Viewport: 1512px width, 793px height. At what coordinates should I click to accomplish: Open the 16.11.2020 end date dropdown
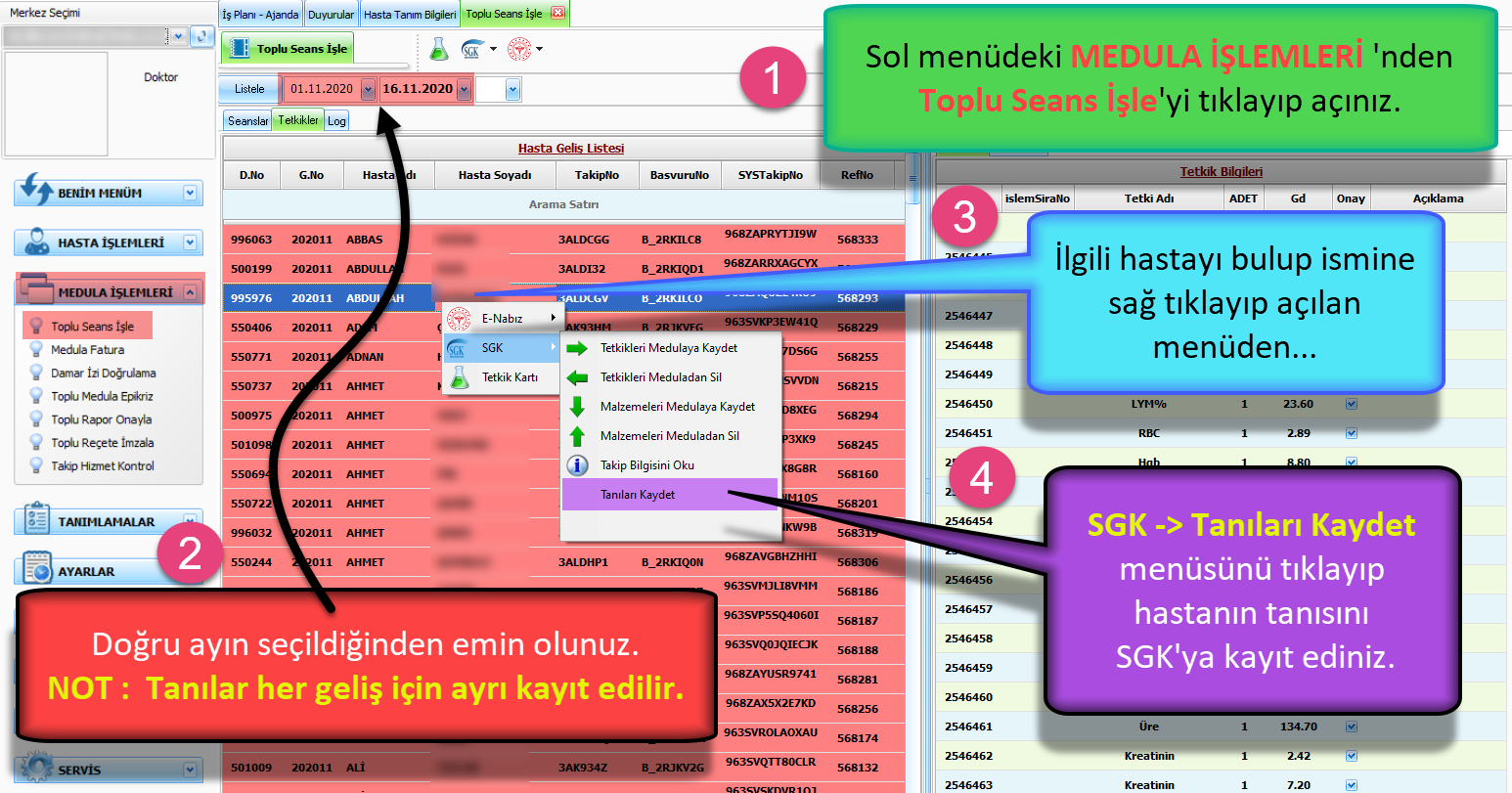point(464,90)
